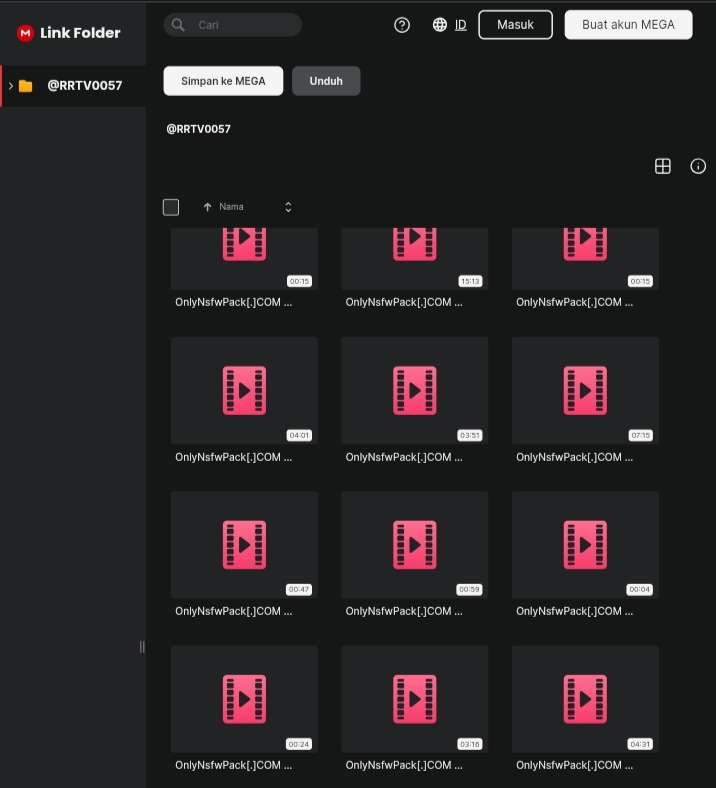The width and height of the screenshot is (716, 788).
Task: Click the 00:04 duration badge
Action: pyautogui.click(x=640, y=589)
